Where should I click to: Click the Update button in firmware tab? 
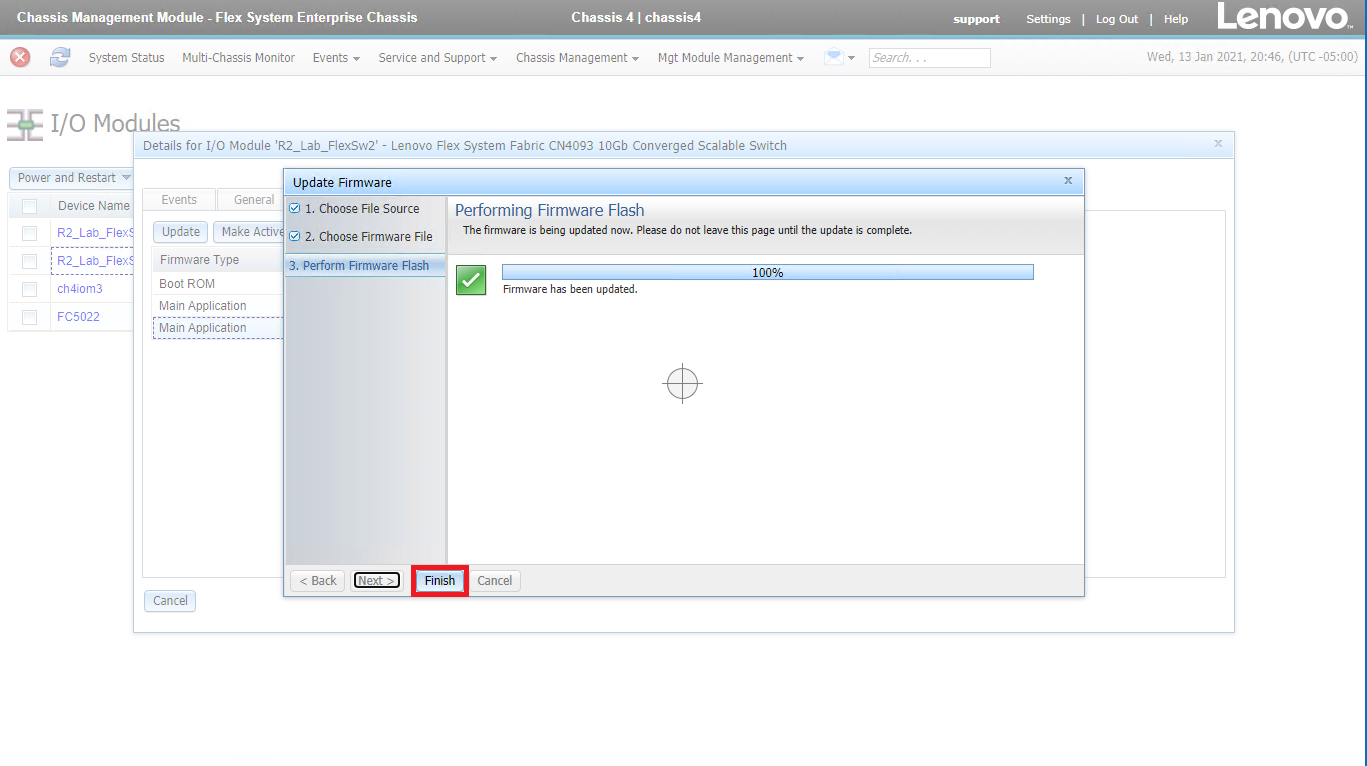[181, 232]
